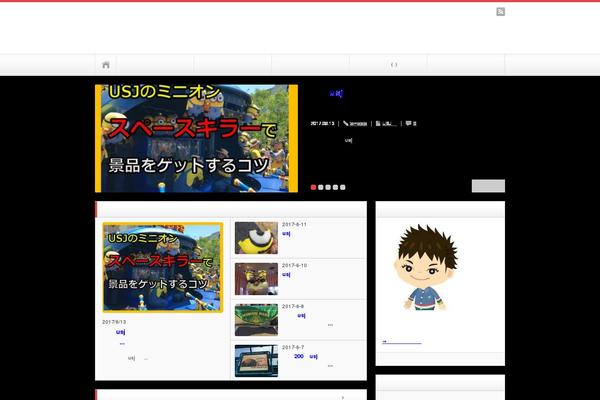
Task: Open the large USJ Minion slider image
Action: click(196, 138)
